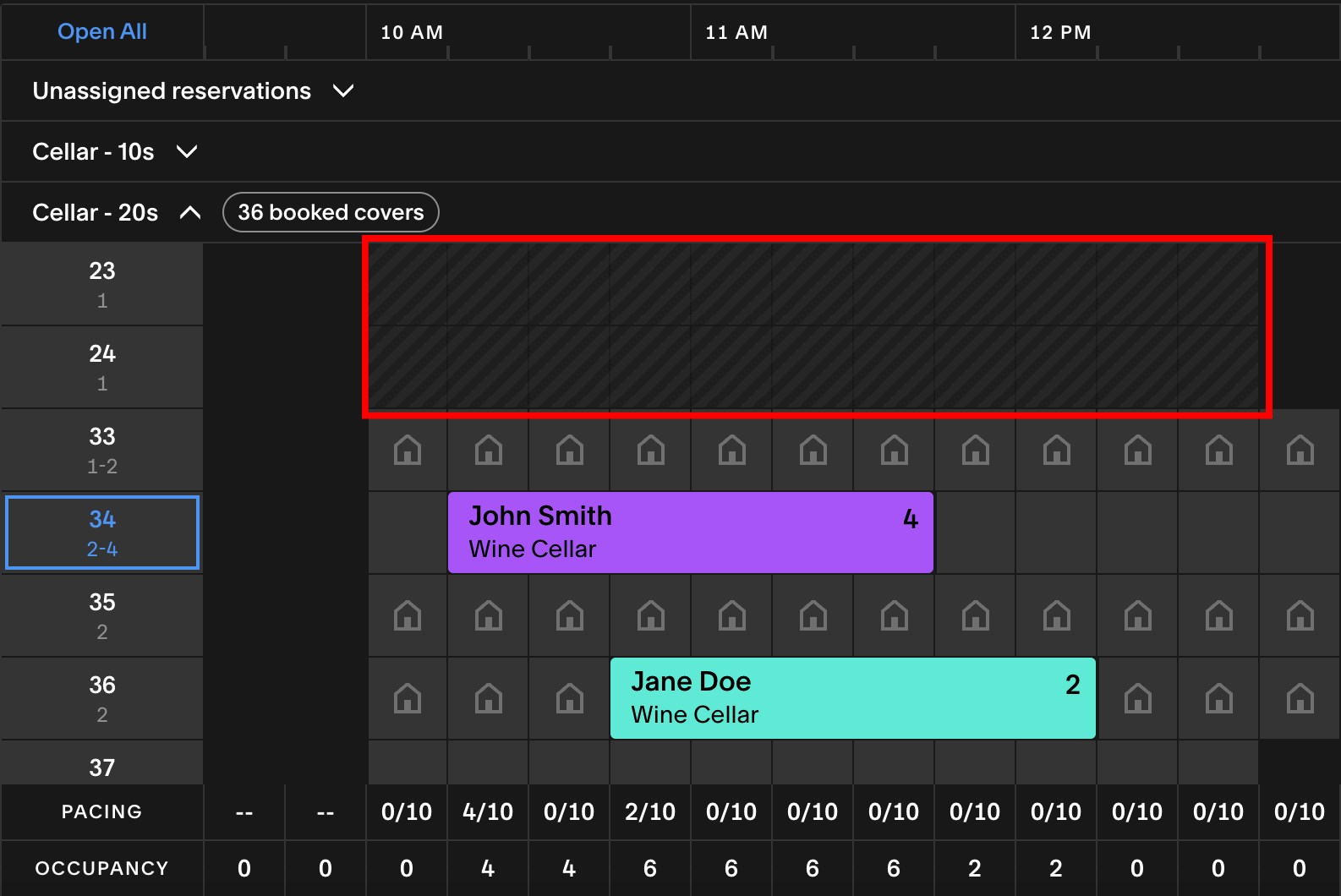The width and height of the screenshot is (1341, 896).
Task: Click table 35 house icon at 11:15 AM
Action: tap(813, 615)
